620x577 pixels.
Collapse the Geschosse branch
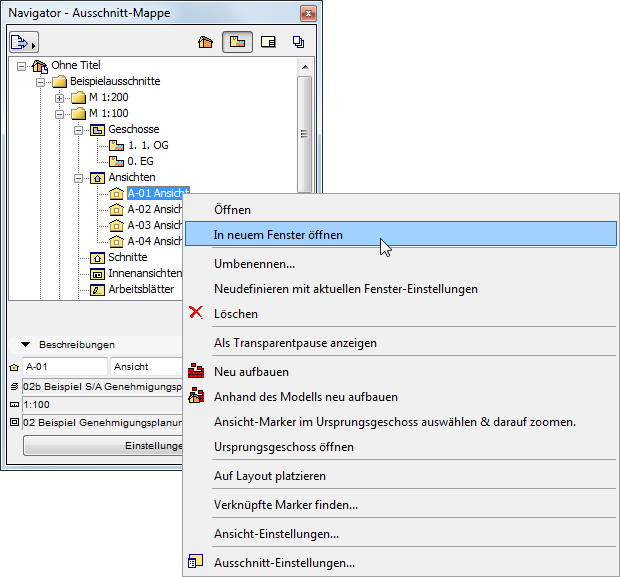click(78, 130)
